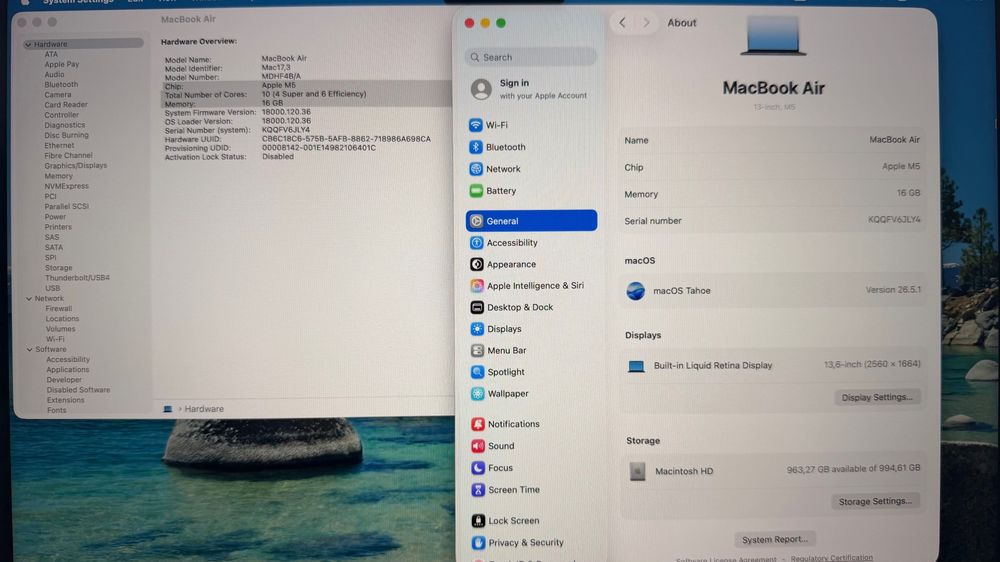1000x562 pixels.
Task: Select Apple Pay in System Information
Action: tap(62, 64)
